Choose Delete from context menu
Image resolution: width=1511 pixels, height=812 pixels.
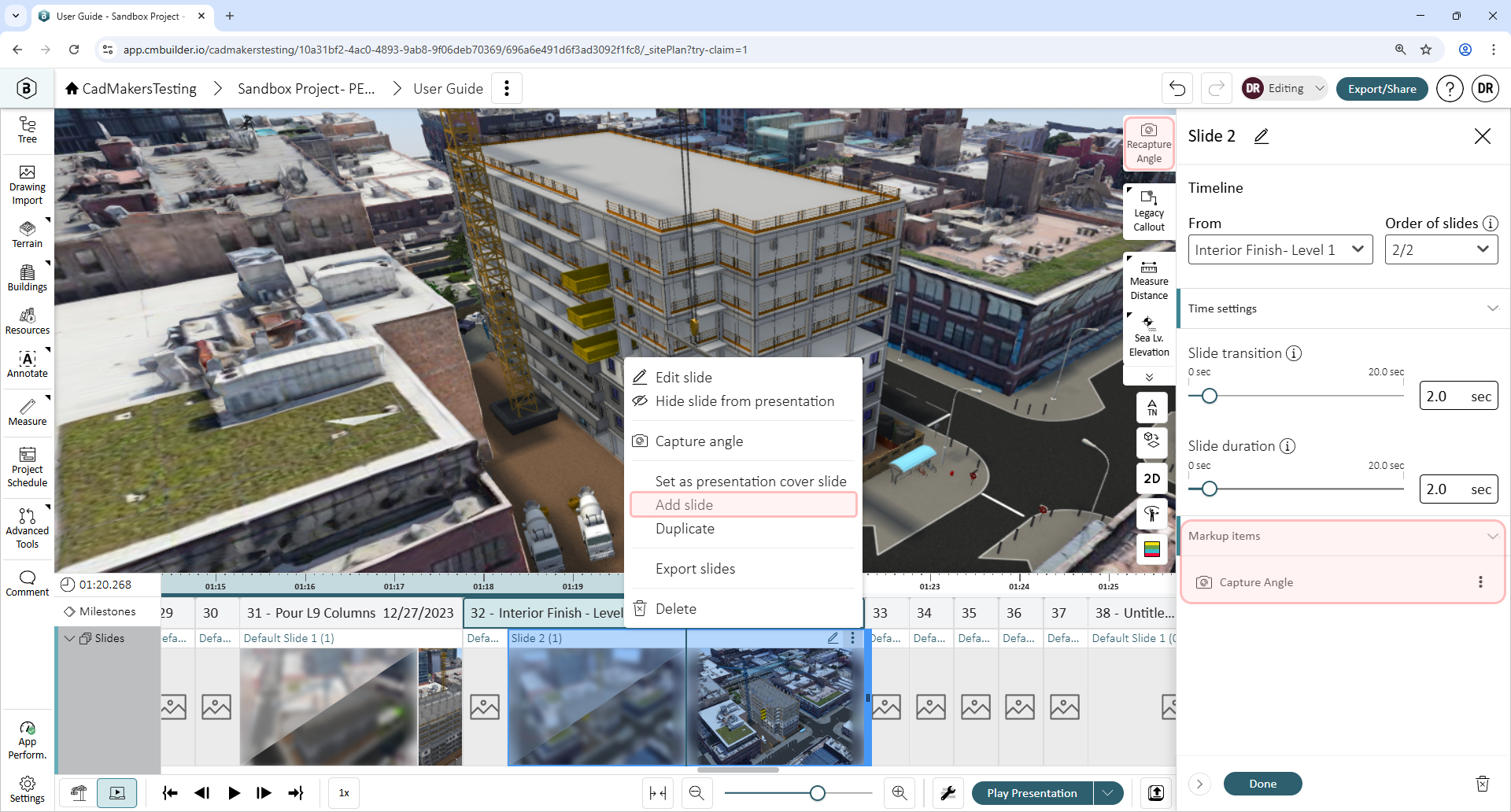point(744,609)
